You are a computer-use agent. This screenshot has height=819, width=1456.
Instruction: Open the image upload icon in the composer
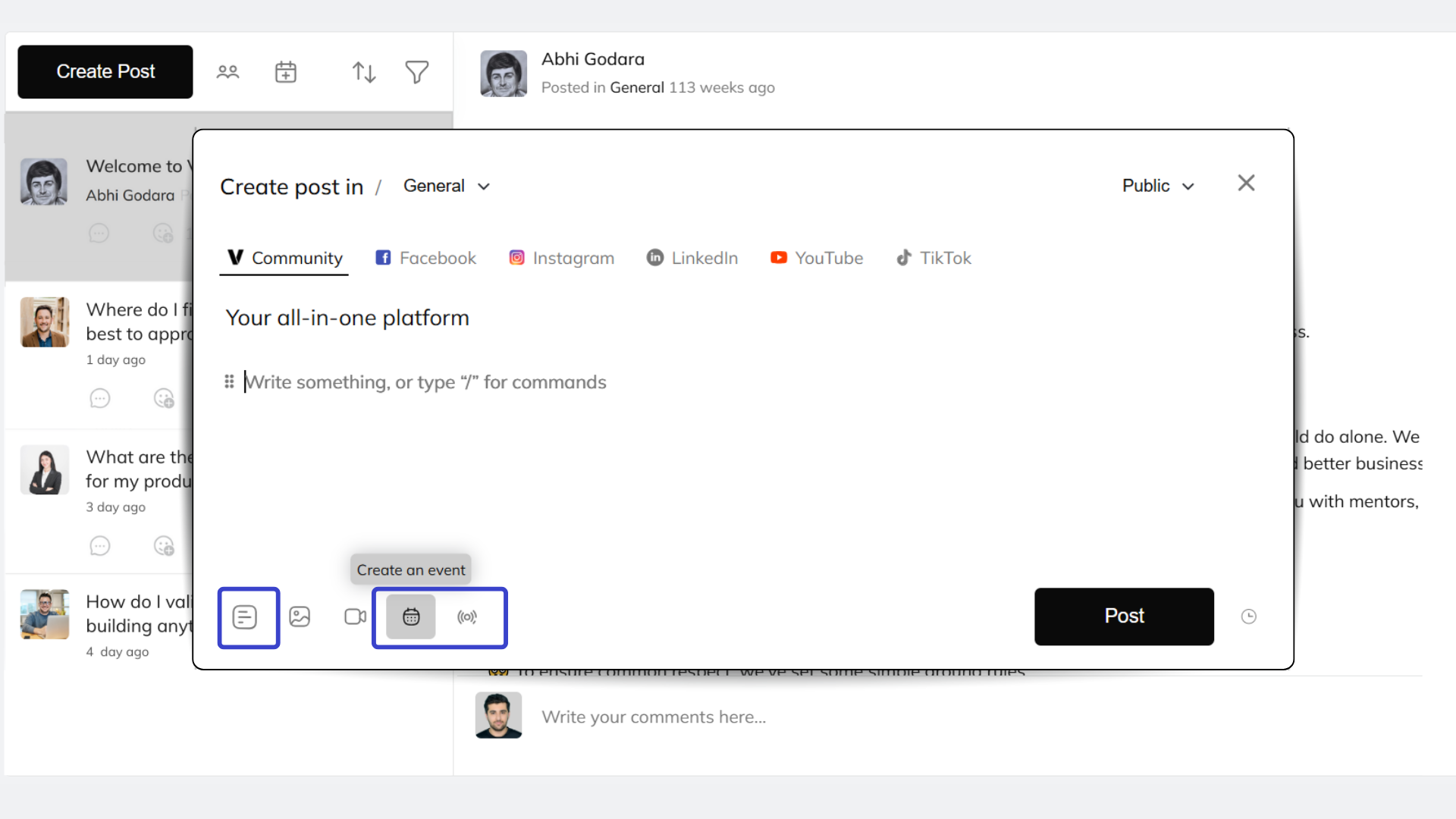(x=300, y=617)
